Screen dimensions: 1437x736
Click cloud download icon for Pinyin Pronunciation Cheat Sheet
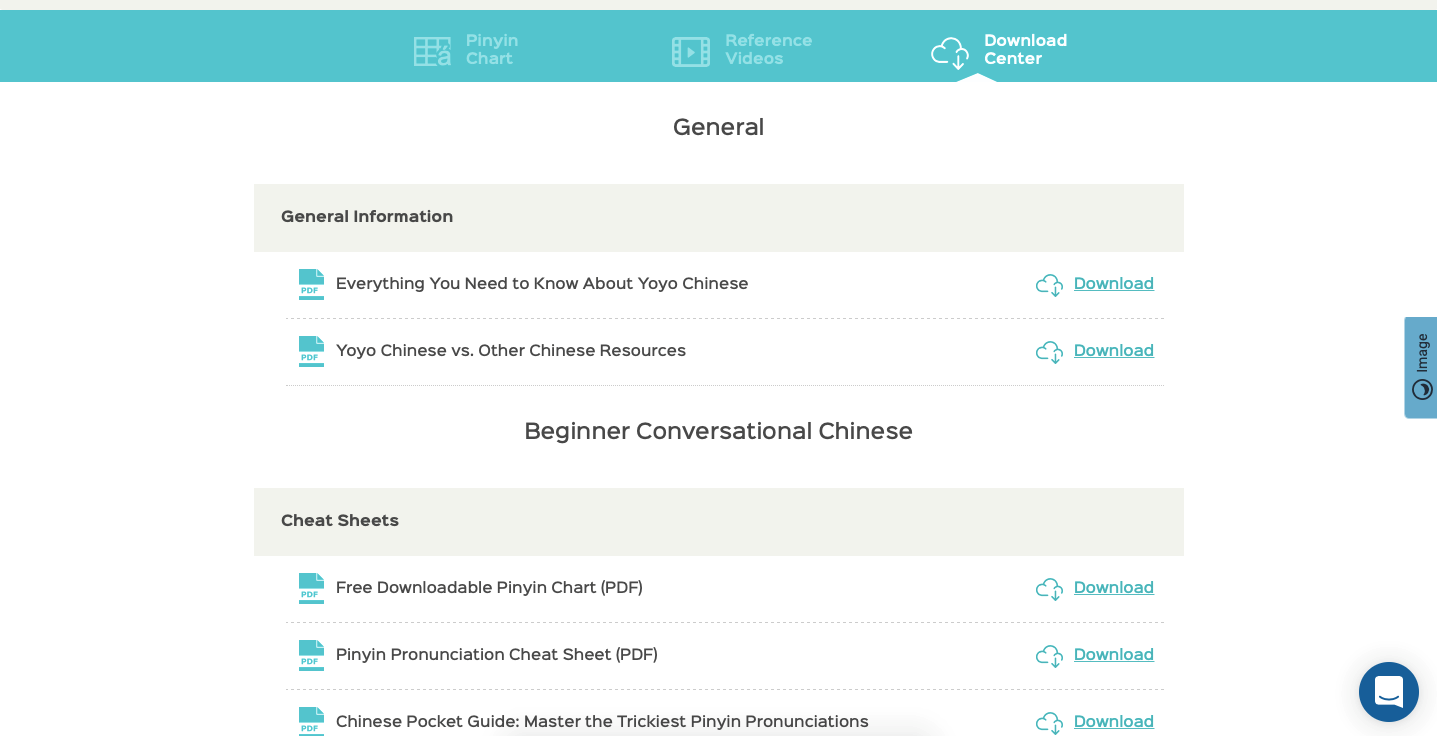pos(1049,656)
